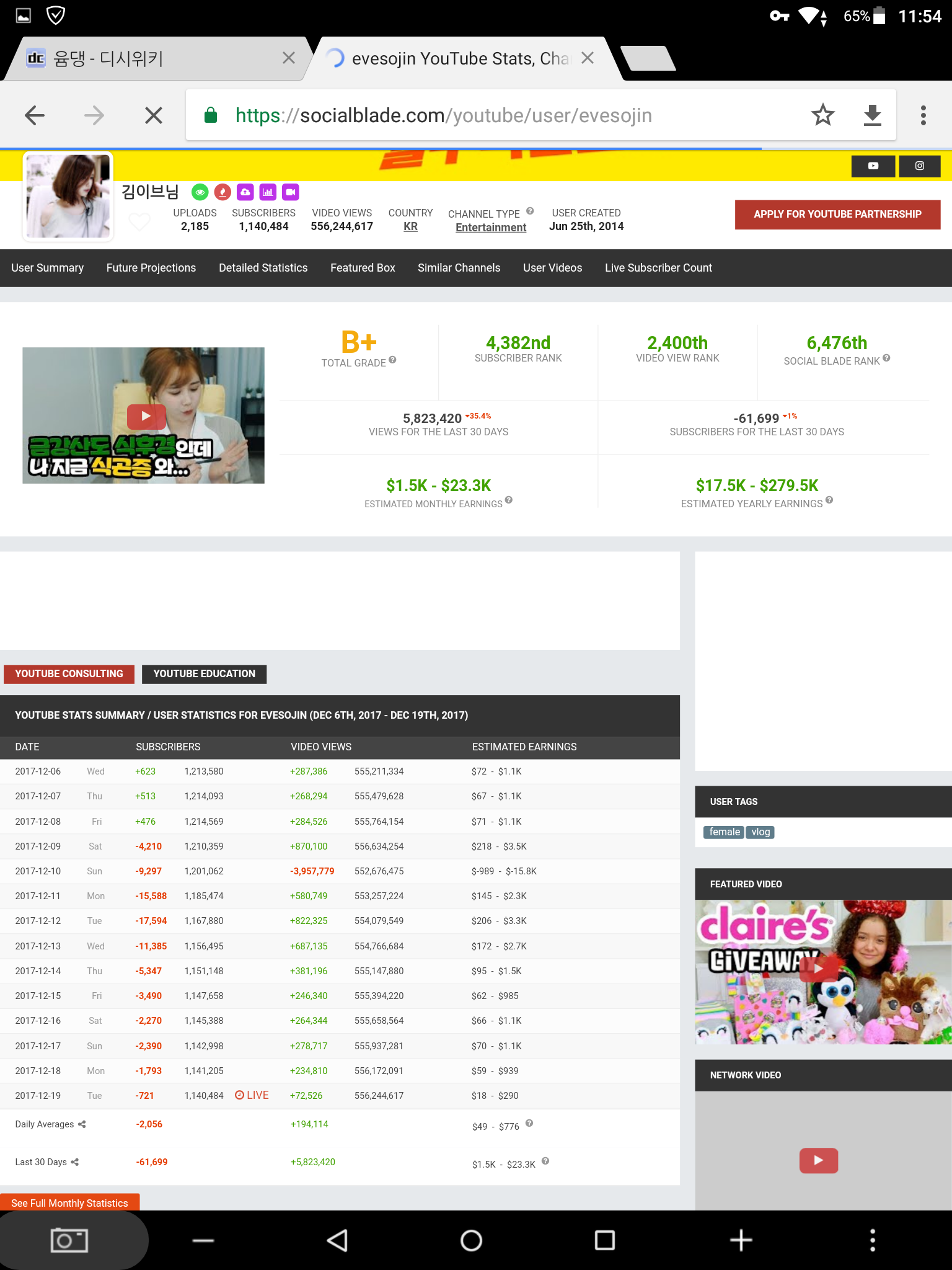This screenshot has height=1270, width=952.
Task: Go back using the browser back arrow
Action: point(35,115)
